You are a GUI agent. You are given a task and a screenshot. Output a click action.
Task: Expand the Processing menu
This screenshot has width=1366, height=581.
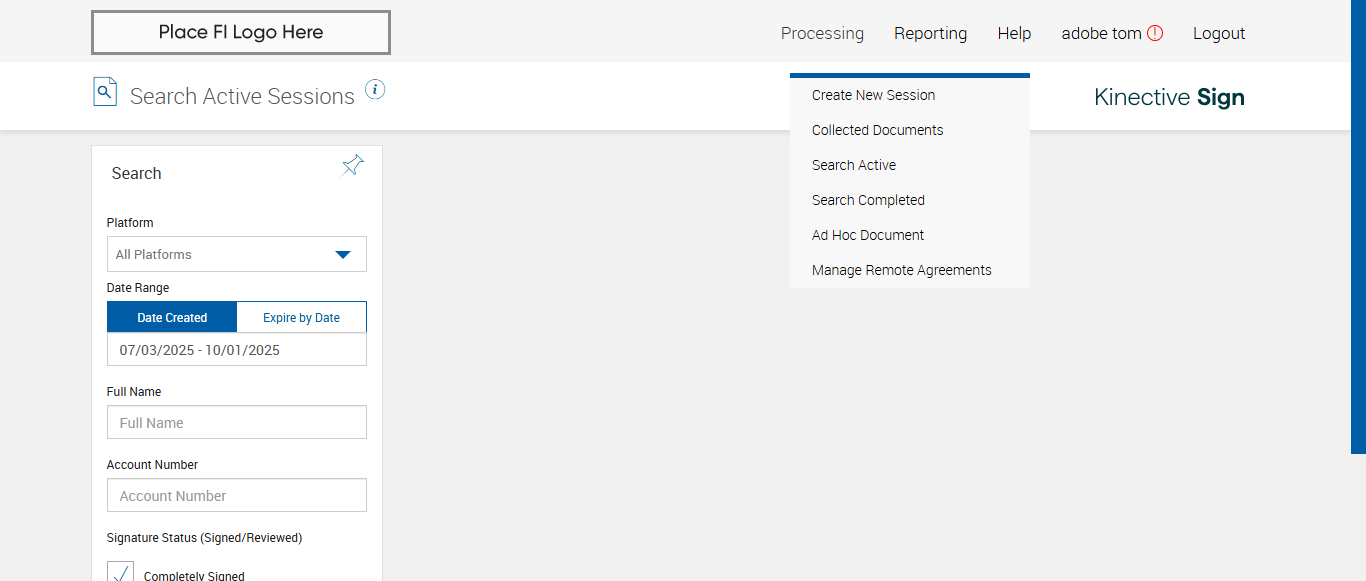coord(822,34)
